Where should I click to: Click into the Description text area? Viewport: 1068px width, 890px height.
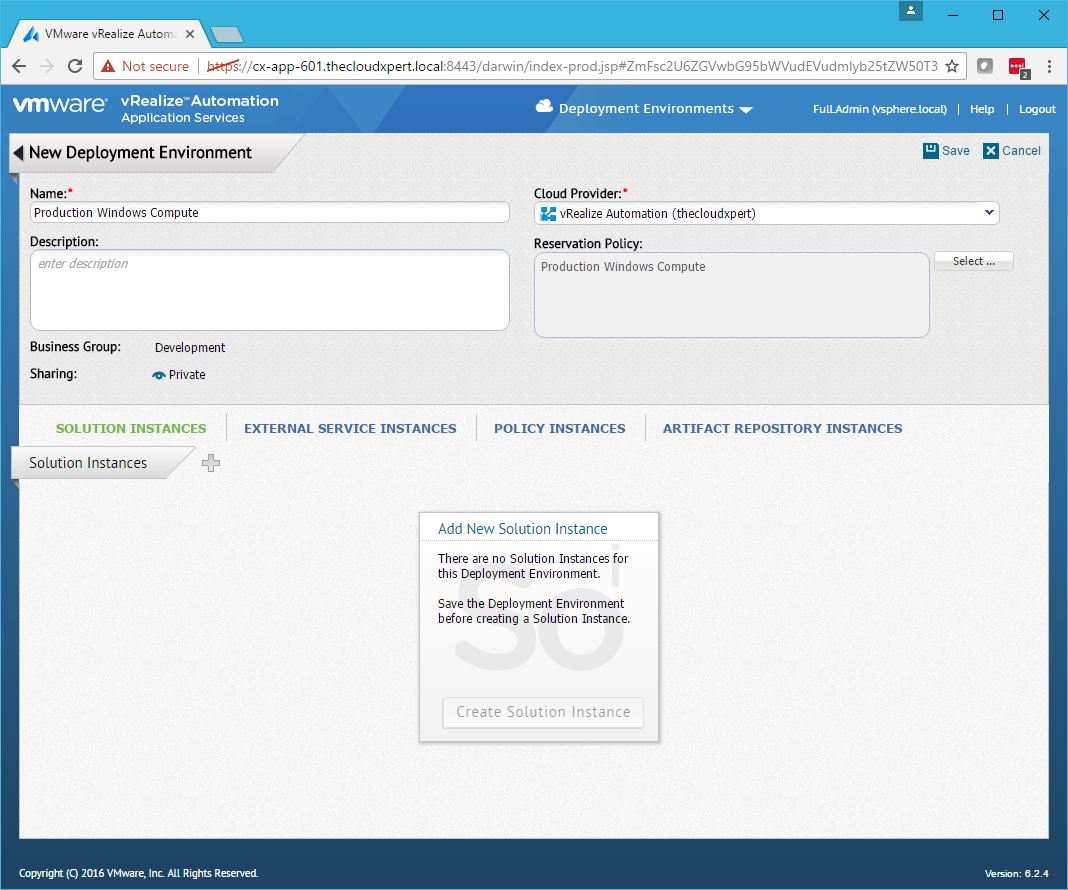[x=270, y=290]
